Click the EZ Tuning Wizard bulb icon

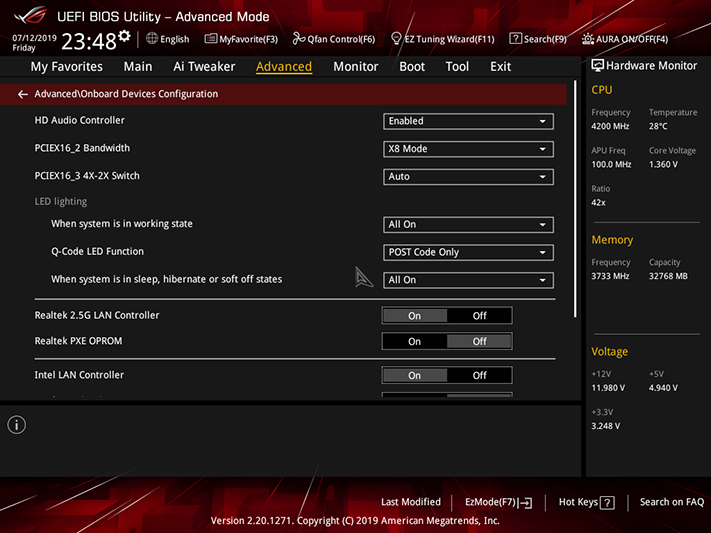(x=396, y=39)
